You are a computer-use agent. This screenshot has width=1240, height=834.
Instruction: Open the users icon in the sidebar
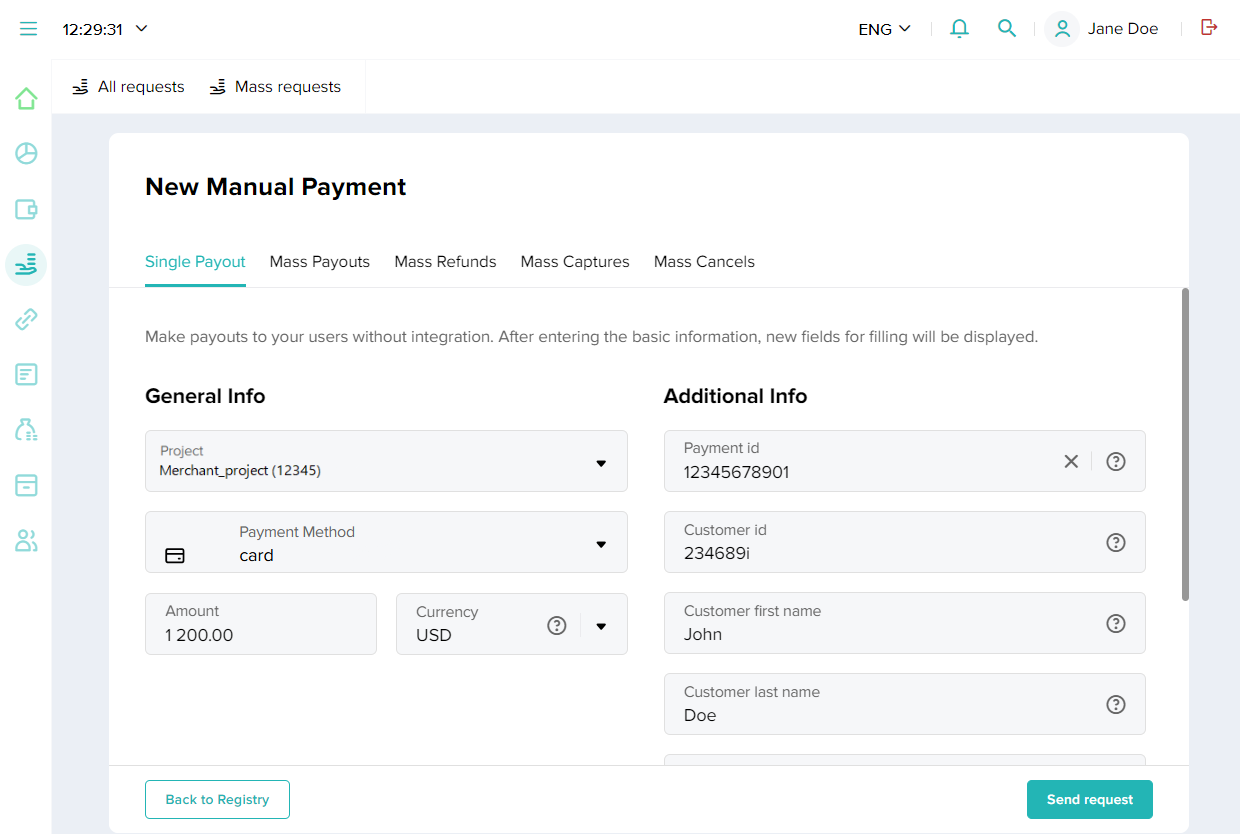pyautogui.click(x=26, y=541)
